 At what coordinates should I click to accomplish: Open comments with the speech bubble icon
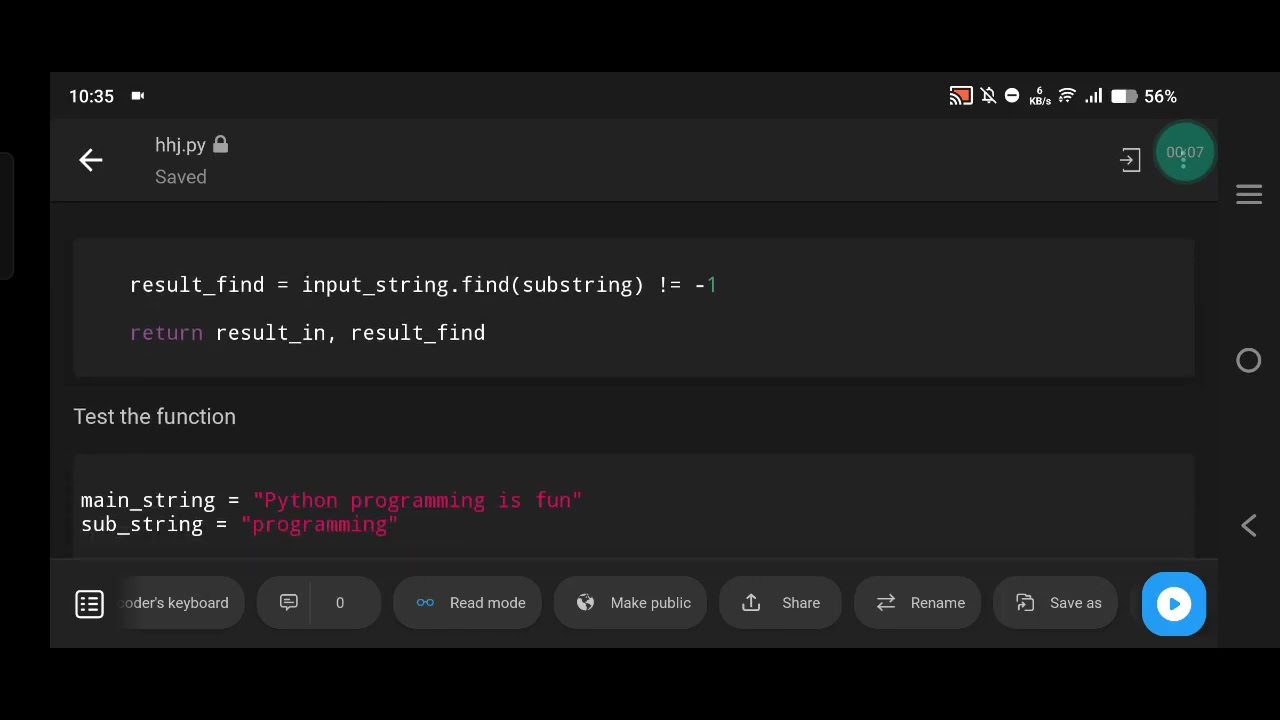coord(289,602)
